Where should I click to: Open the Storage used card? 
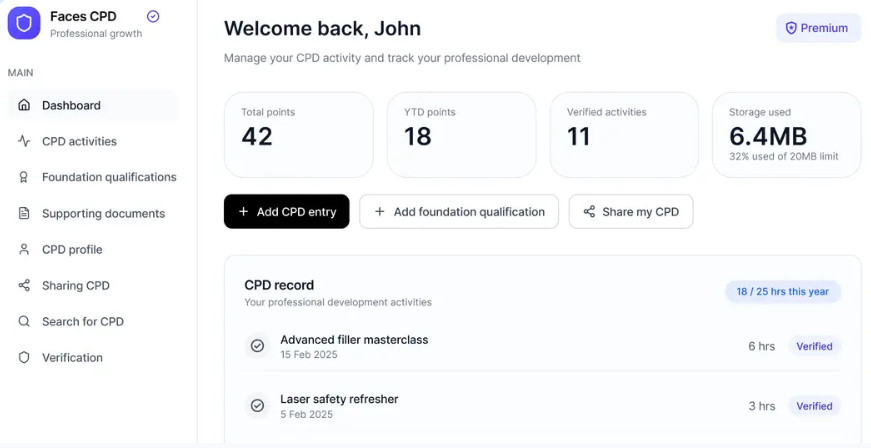[x=787, y=135]
